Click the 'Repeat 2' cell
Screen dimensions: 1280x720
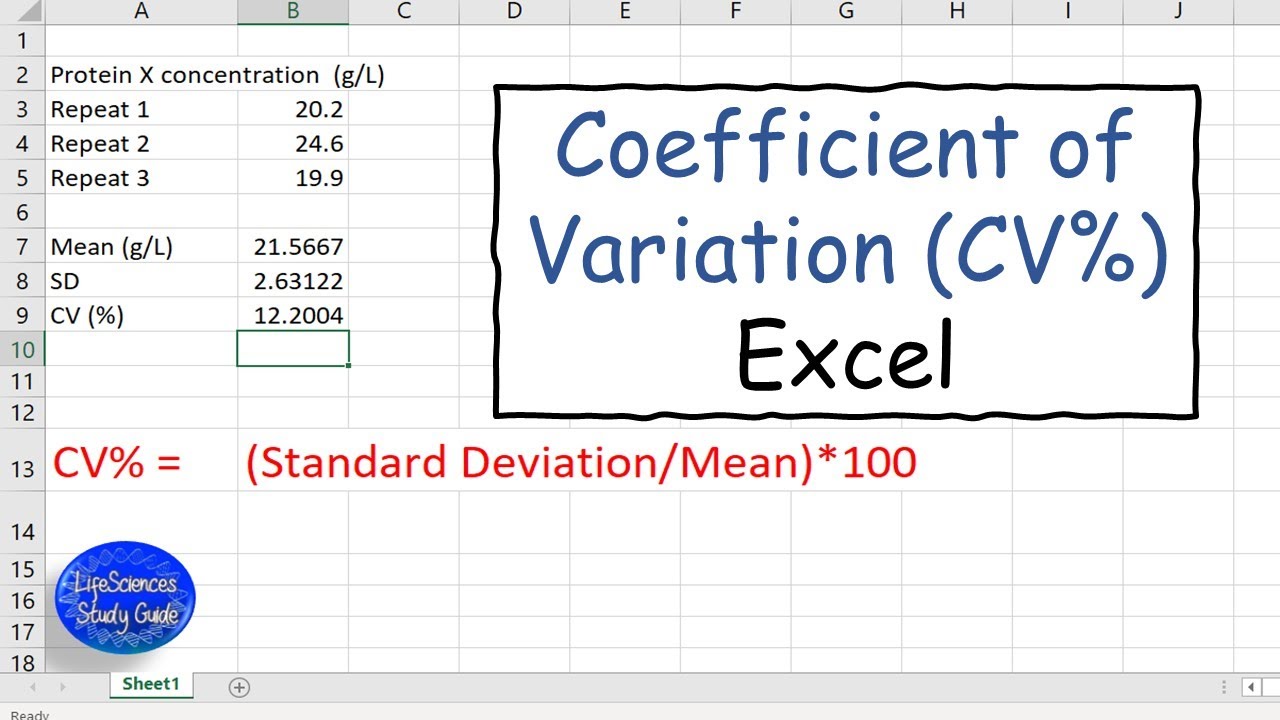(x=141, y=143)
